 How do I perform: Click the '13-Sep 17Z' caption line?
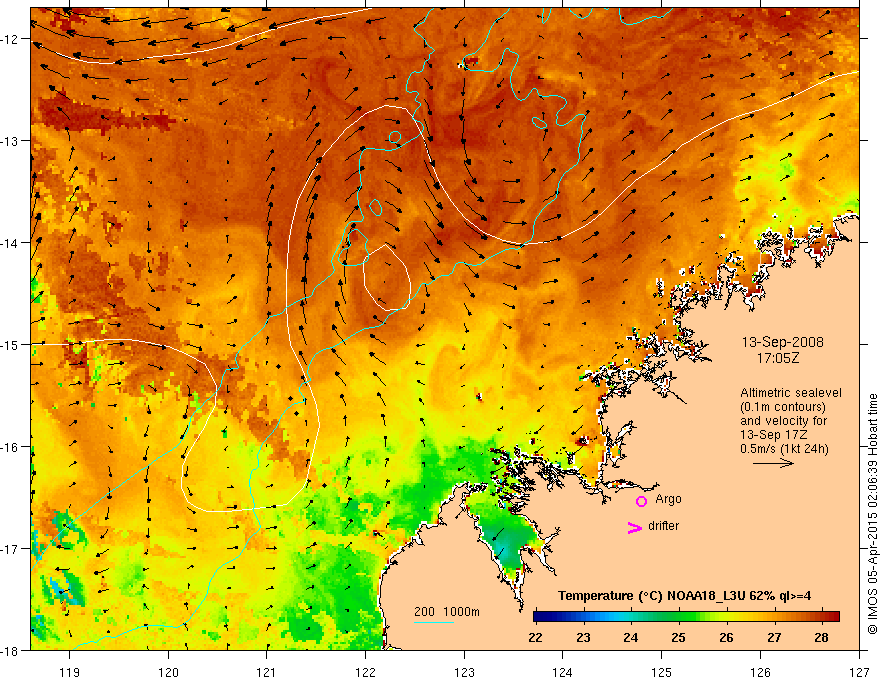(772, 435)
